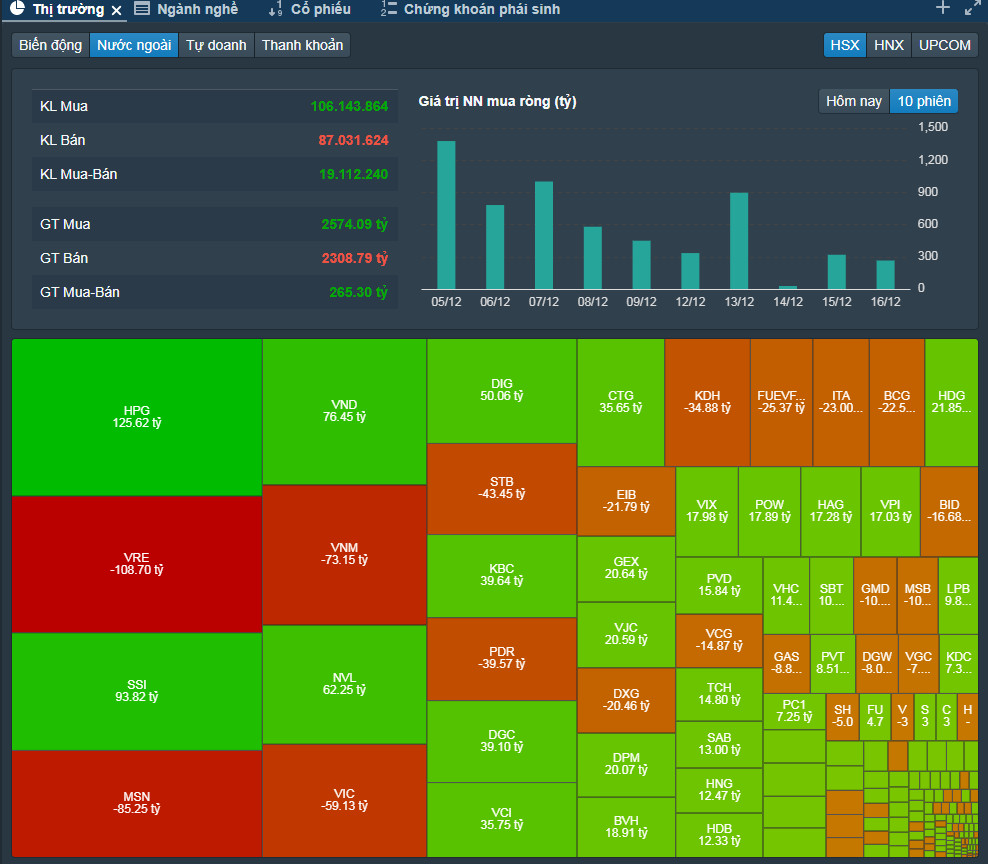Select the HSX exchange button
The width and height of the screenshot is (988, 864).
(x=844, y=45)
